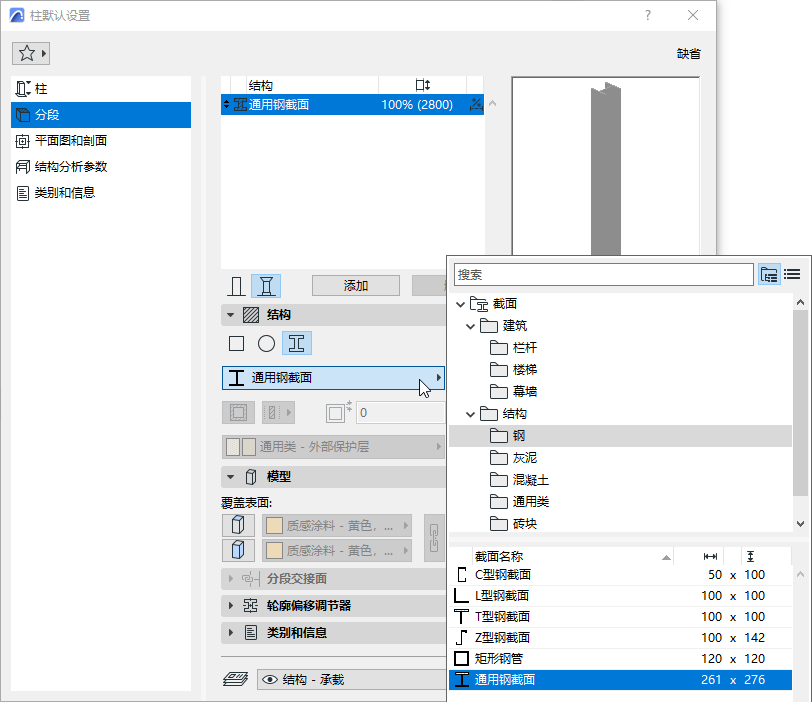Click the column 3D preview thumbnail

point(605,166)
